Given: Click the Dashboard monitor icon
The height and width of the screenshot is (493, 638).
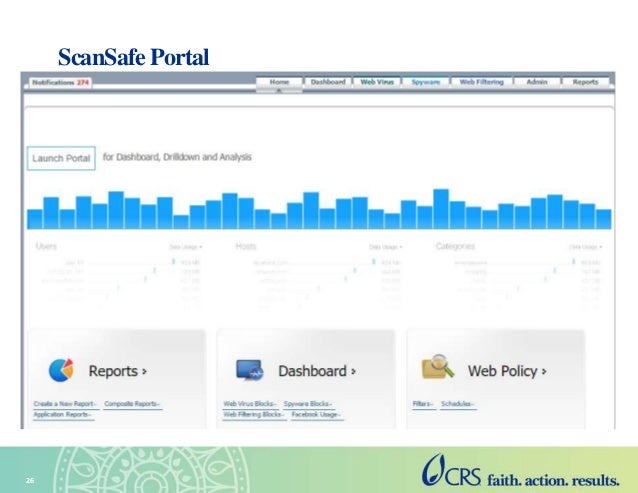Looking at the screenshot, I should pyautogui.click(x=250, y=370).
